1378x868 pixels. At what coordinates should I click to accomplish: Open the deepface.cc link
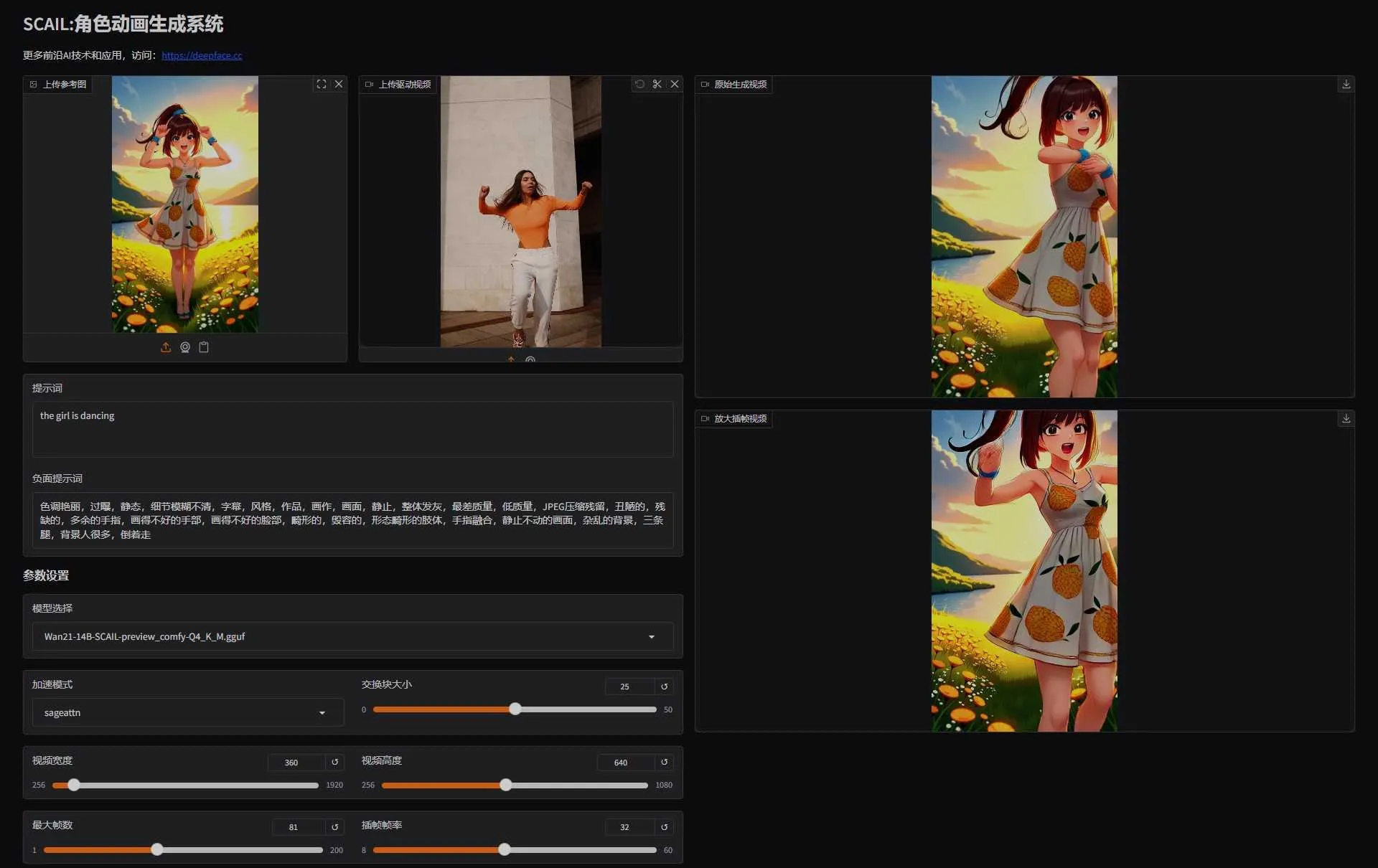tap(202, 55)
